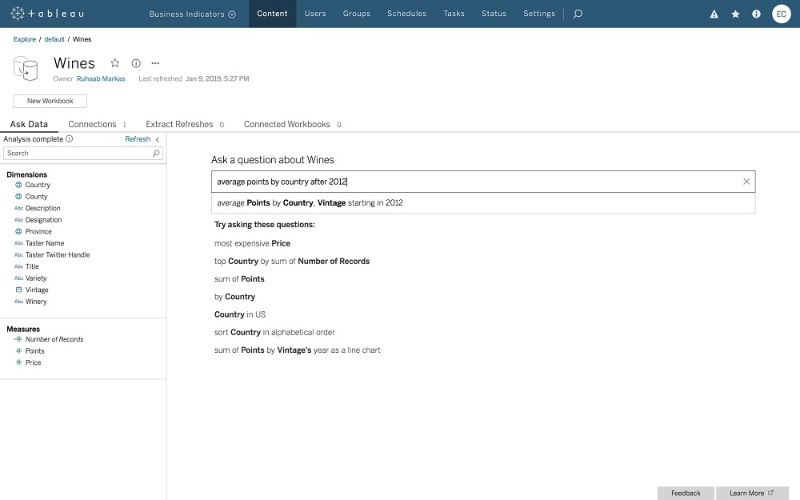Screen dimensions: 800x500
Task: Open more actions ellipsis for Wines
Action: point(155,63)
